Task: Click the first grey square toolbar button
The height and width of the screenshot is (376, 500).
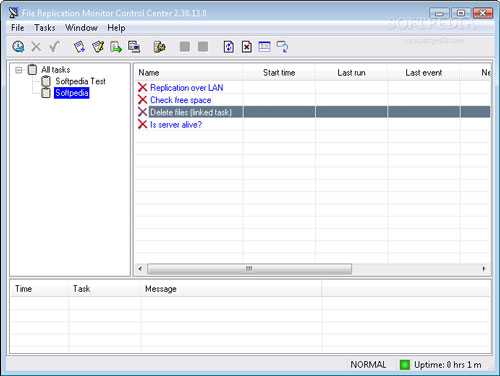Action: click(x=185, y=47)
